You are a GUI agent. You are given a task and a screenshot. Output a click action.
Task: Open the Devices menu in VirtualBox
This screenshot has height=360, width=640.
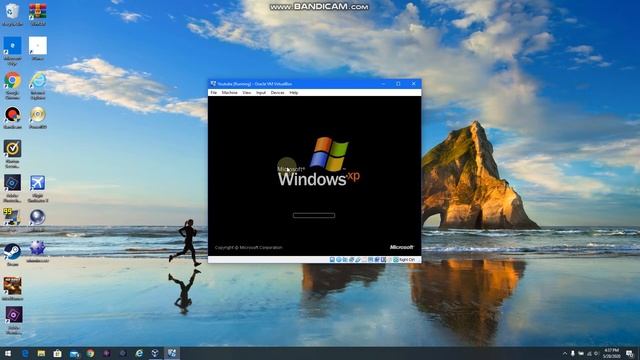277,93
